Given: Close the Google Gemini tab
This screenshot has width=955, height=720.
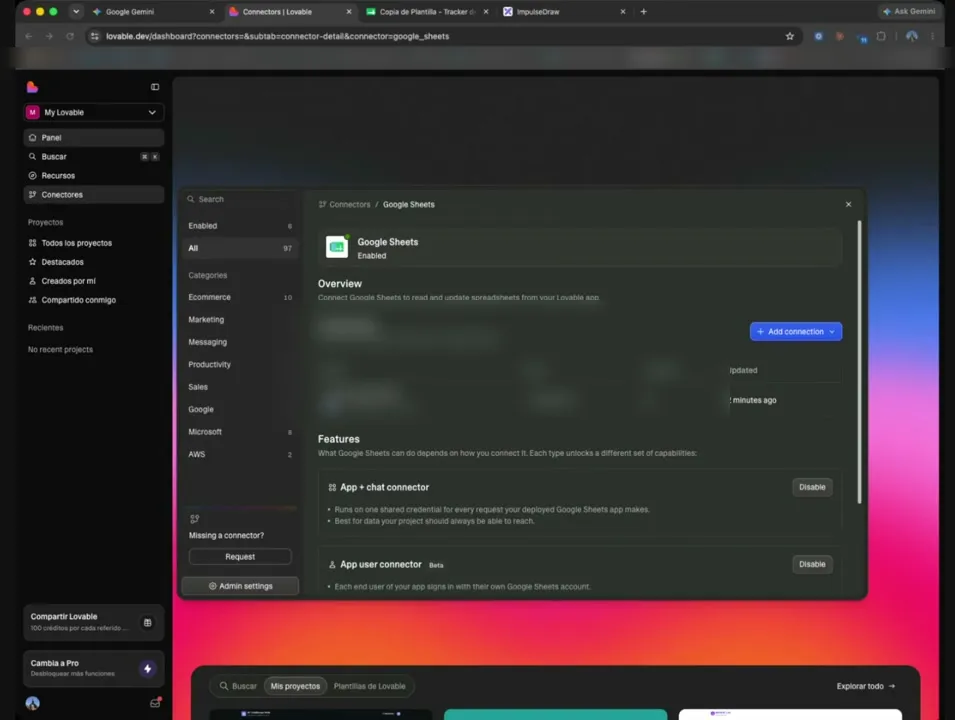Looking at the screenshot, I should [x=212, y=12].
